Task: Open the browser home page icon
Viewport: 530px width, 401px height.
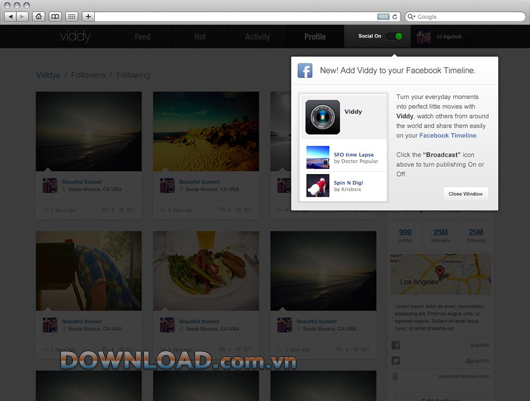Action: 39,16
